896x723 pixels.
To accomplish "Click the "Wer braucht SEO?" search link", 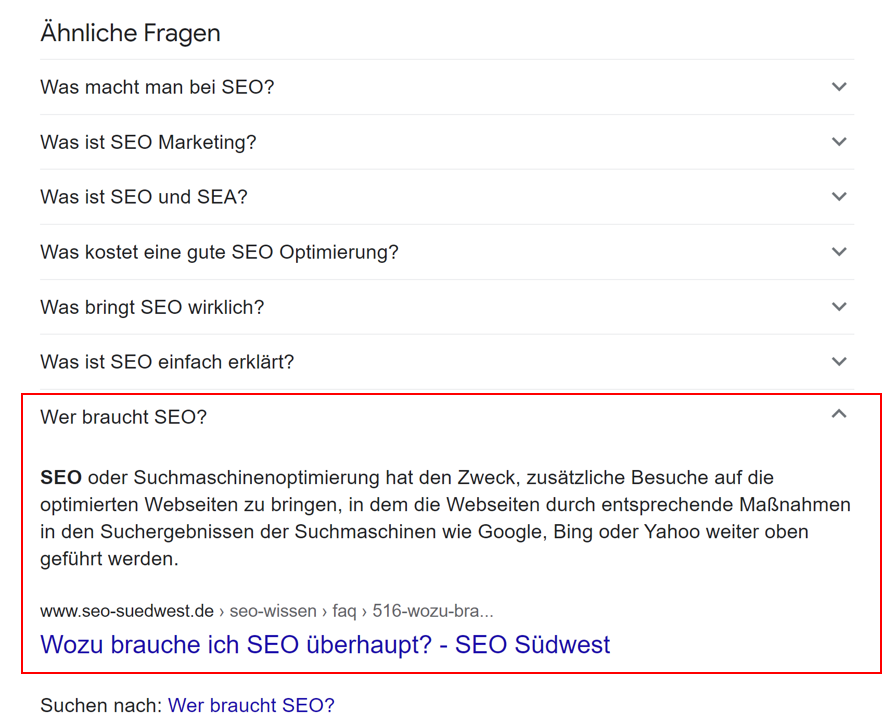I will [251, 705].
